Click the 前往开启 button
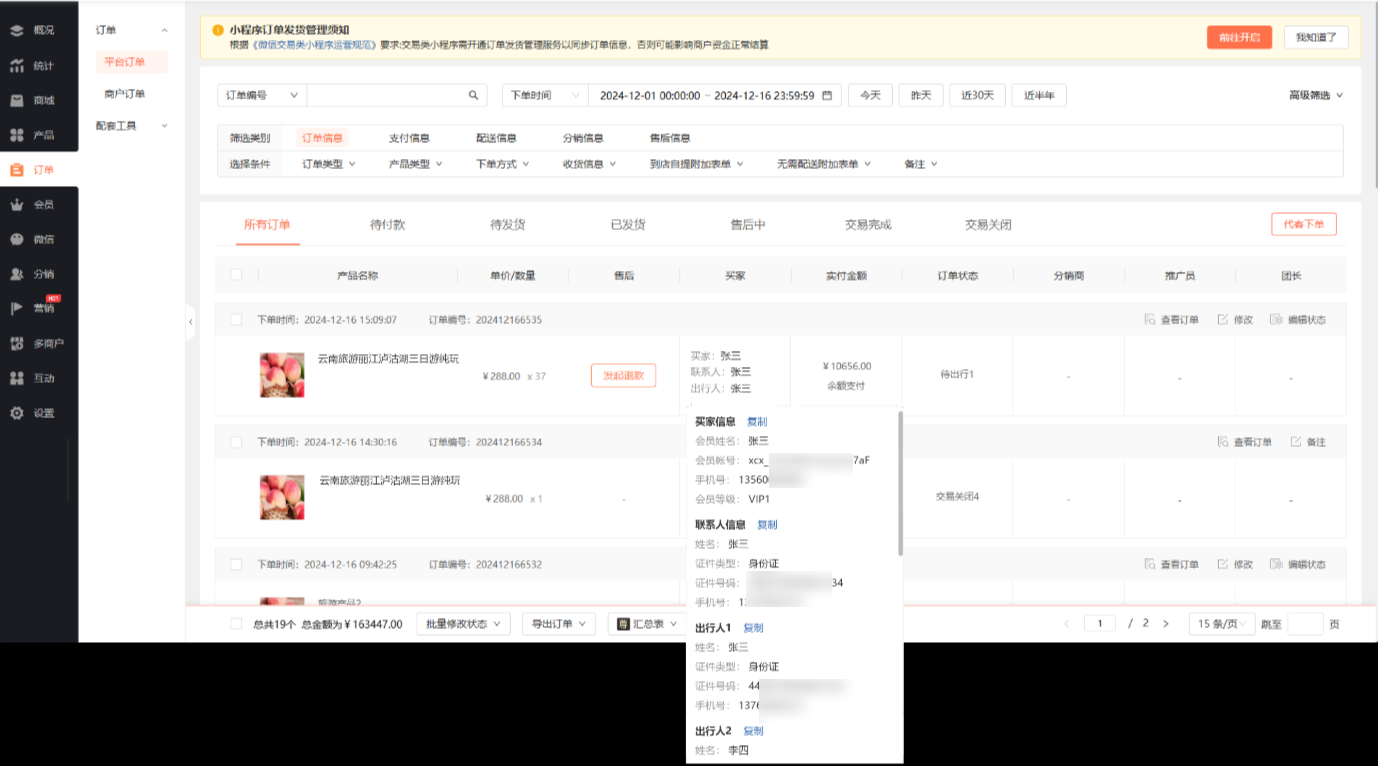1378x766 pixels. 1239,37
